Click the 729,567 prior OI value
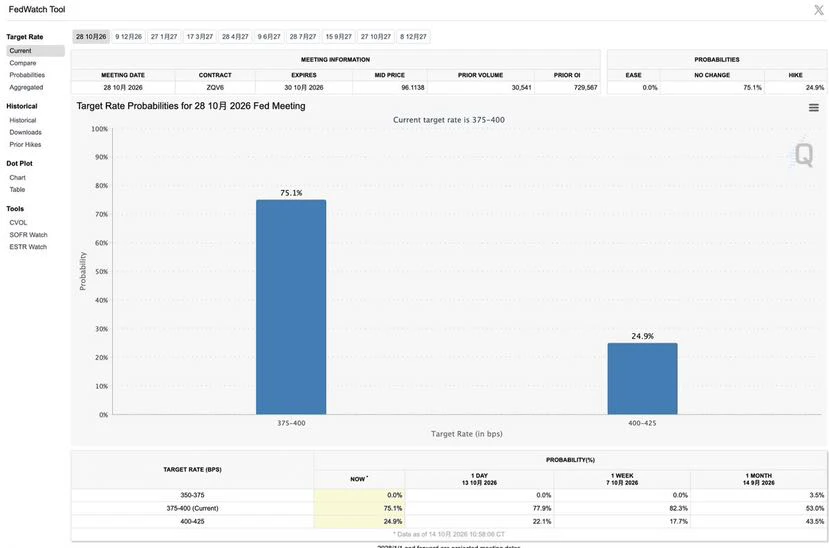 click(x=585, y=87)
